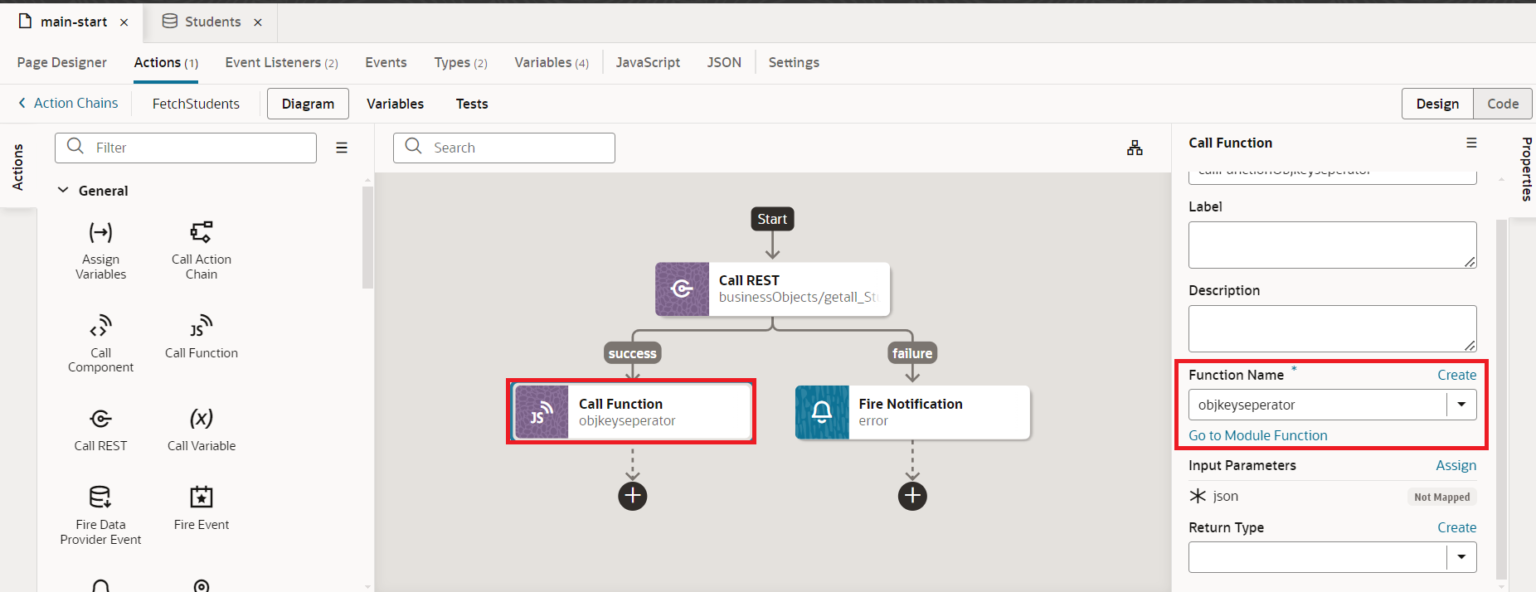Screen dimensions: 1536x592
Task: Collapse the General actions section
Action: tap(63, 191)
